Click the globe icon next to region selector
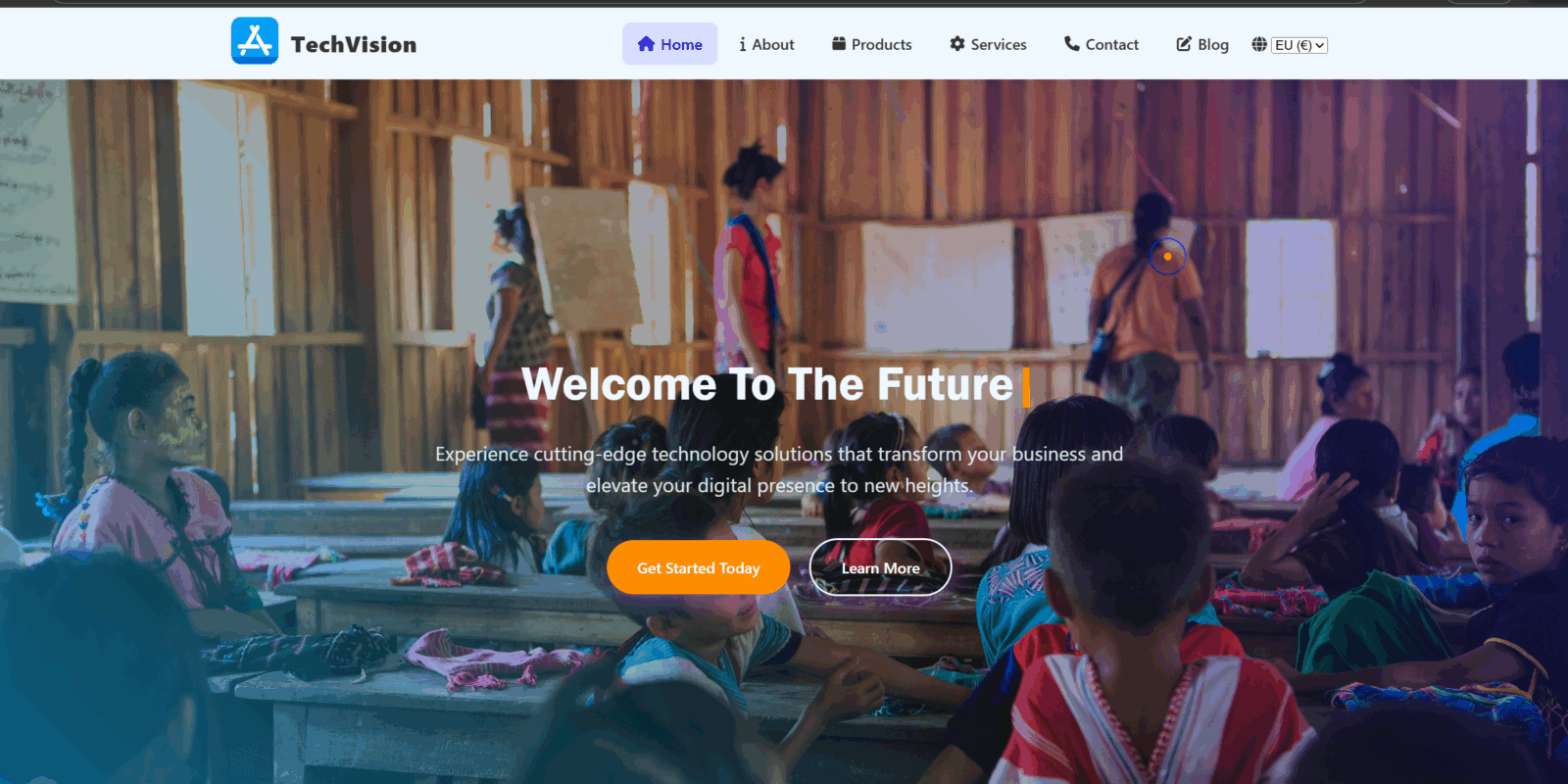The height and width of the screenshot is (784, 1568). point(1259,44)
